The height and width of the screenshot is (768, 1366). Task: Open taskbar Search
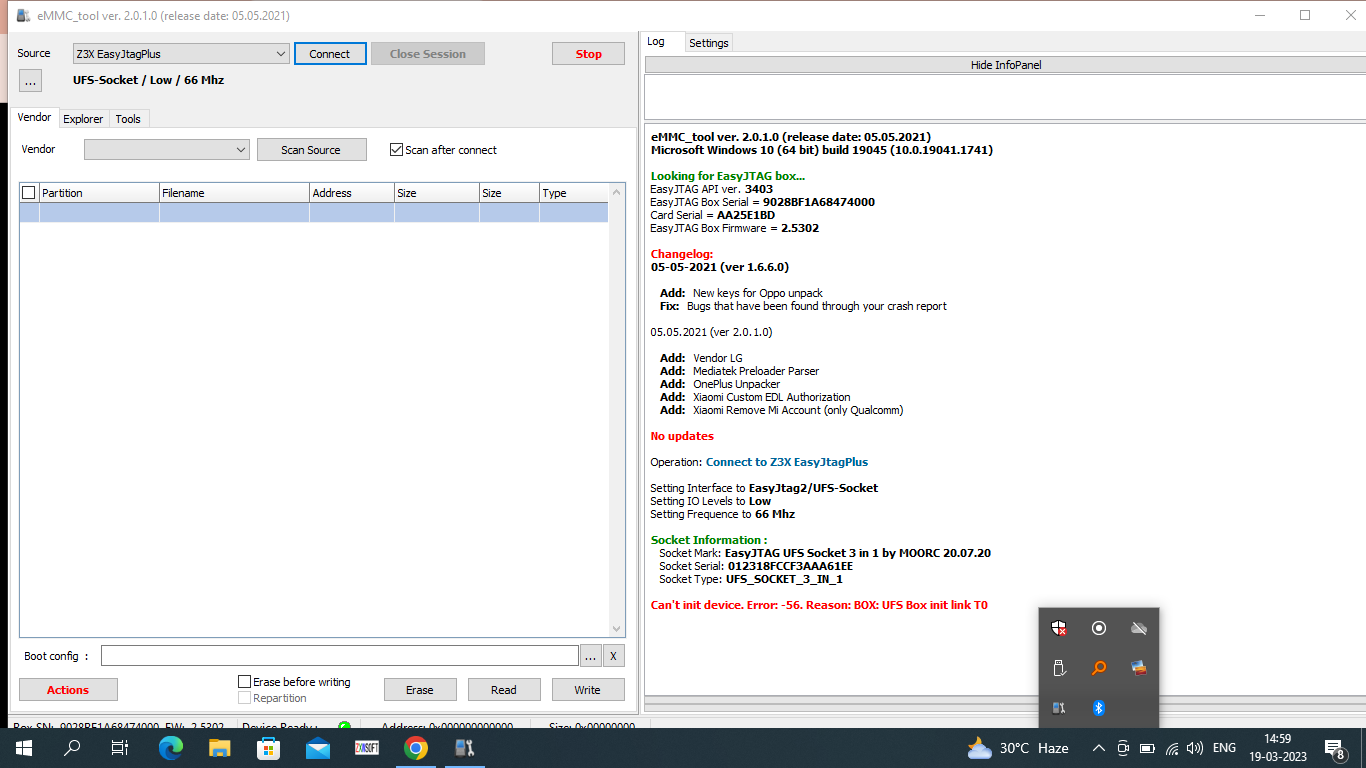click(x=72, y=748)
